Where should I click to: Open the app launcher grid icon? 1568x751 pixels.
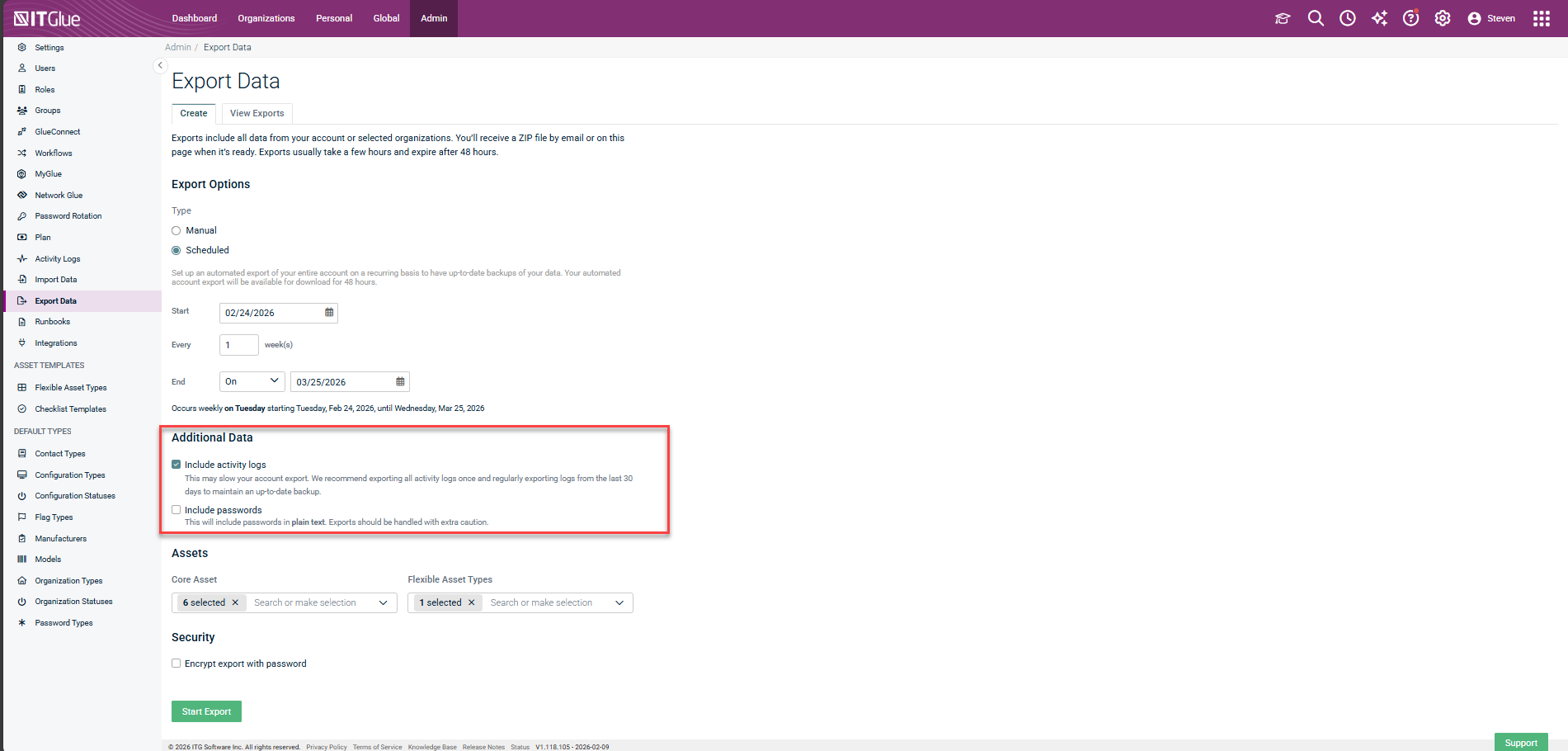(x=1541, y=18)
